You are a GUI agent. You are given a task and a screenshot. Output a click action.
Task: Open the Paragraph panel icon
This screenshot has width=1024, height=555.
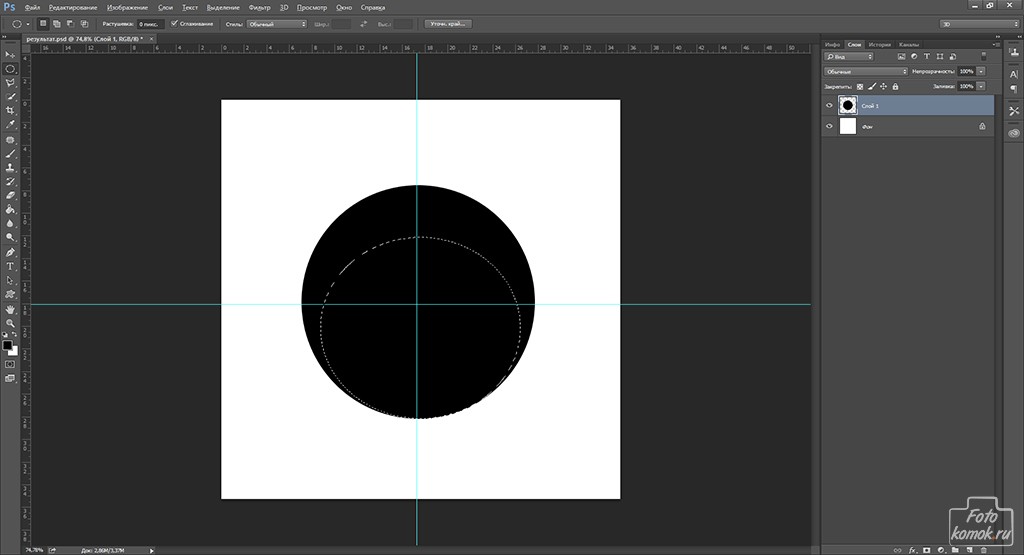pos(1014,89)
